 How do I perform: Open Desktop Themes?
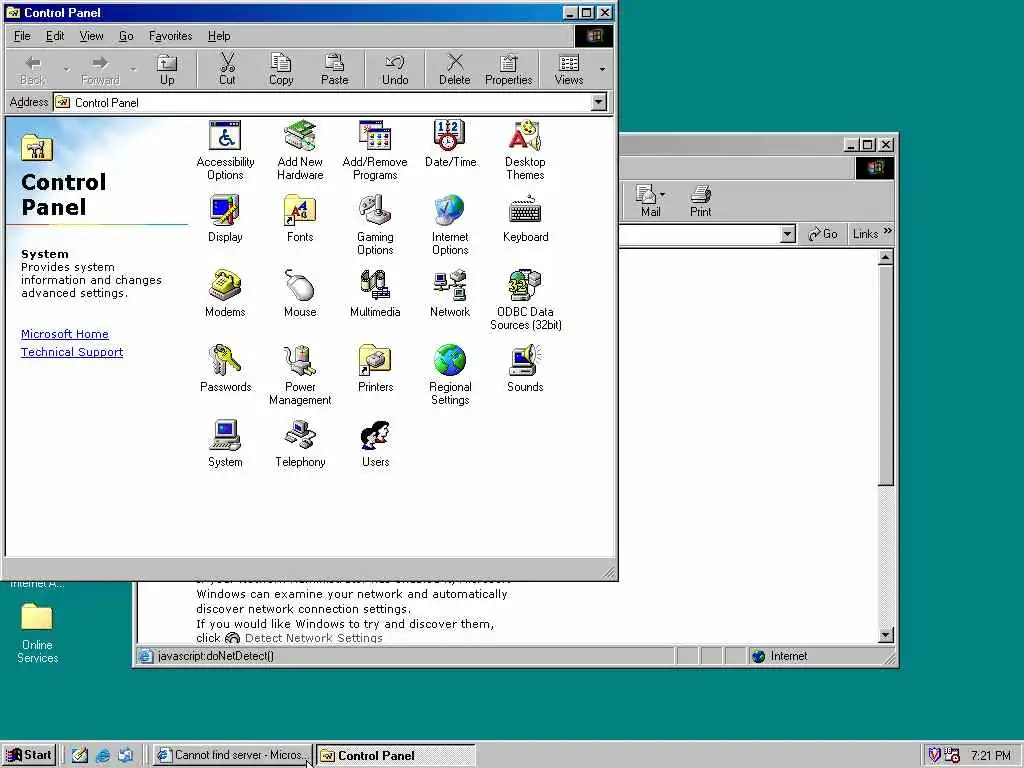525,150
